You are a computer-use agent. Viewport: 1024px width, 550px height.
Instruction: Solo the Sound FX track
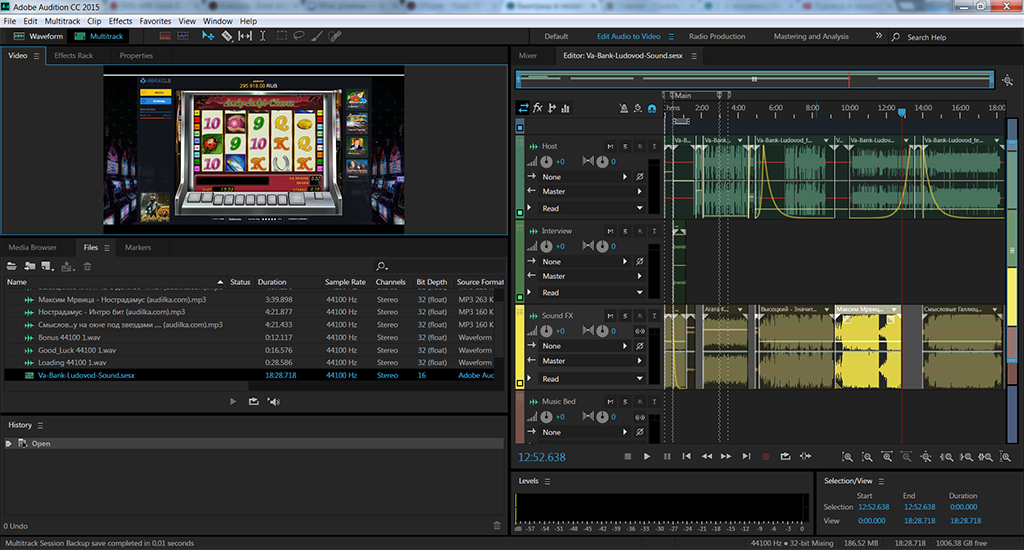click(625, 315)
